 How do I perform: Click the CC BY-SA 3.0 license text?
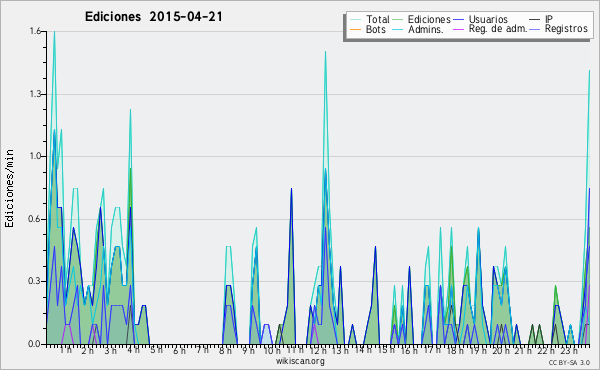coord(569,363)
